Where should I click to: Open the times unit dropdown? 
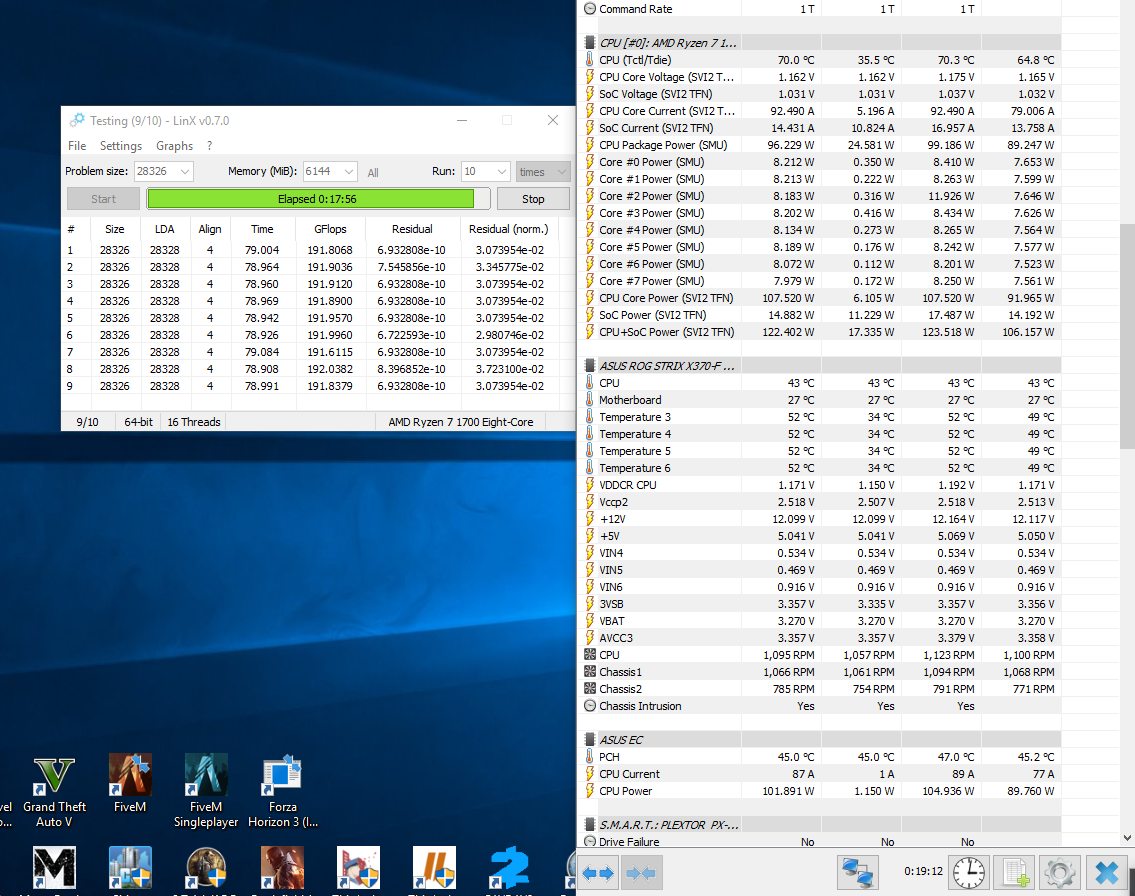pos(542,172)
